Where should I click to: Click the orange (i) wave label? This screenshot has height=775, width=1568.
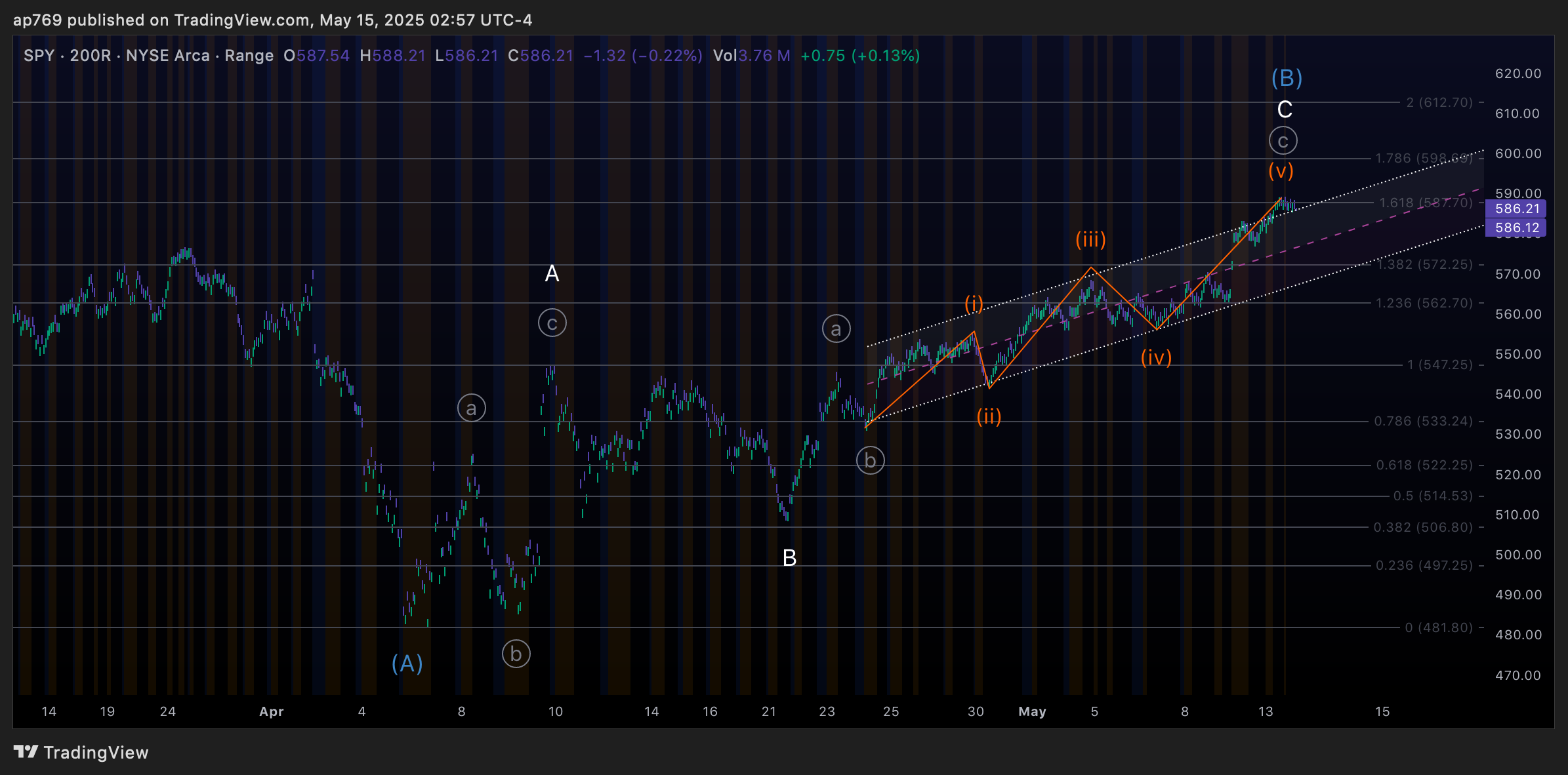(x=974, y=304)
